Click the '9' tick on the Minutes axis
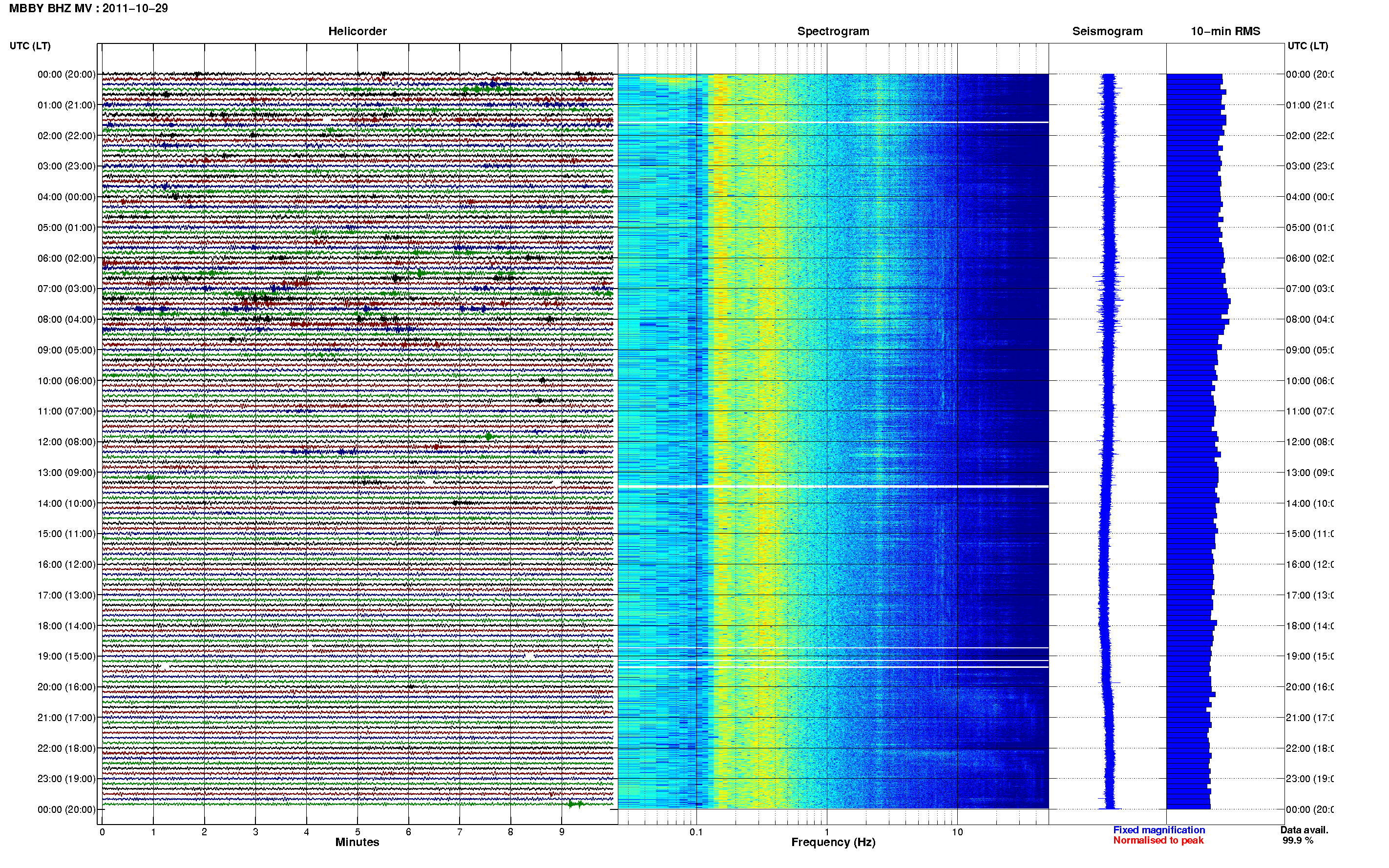The image size is (1389, 868). [562, 832]
